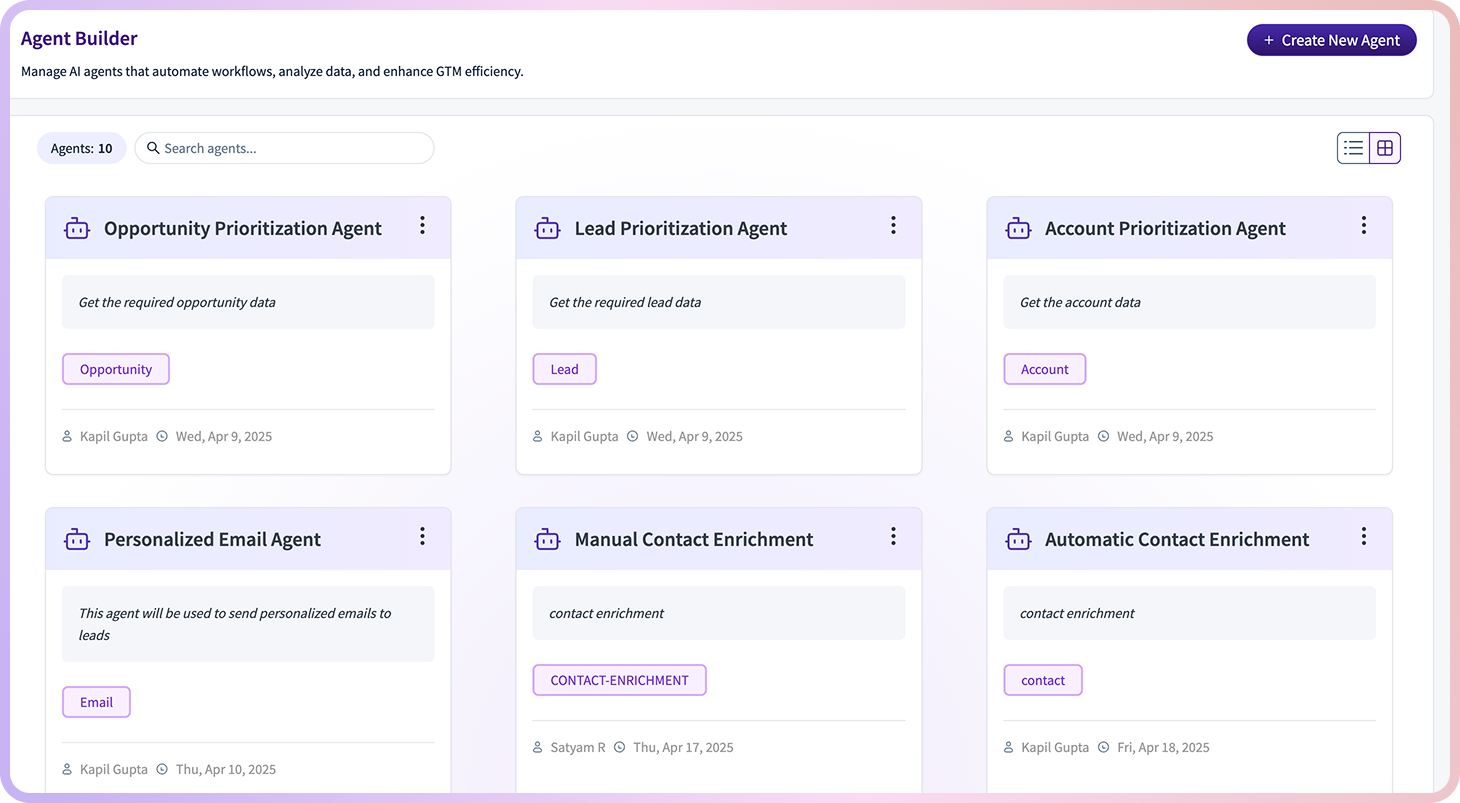Select the Opportunity tag
Screen dimensions: 1460x803
[116, 369]
